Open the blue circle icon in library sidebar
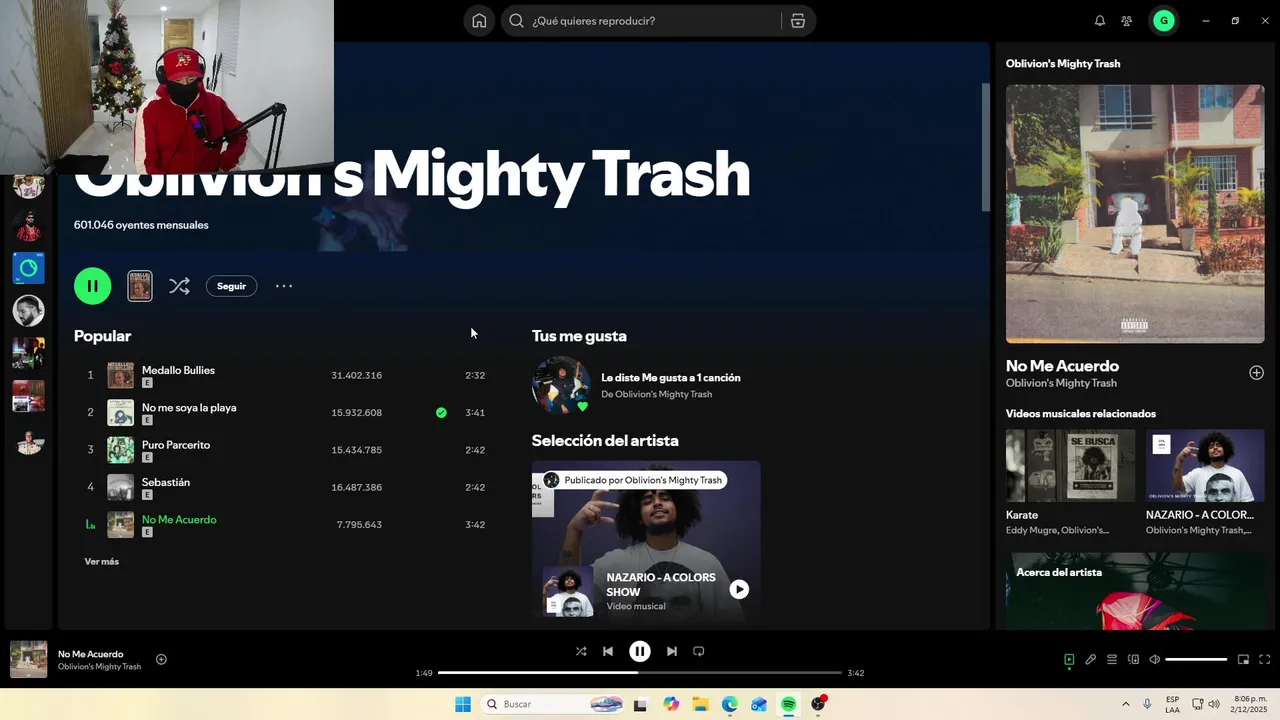This screenshot has height=720, width=1280. click(x=28, y=268)
